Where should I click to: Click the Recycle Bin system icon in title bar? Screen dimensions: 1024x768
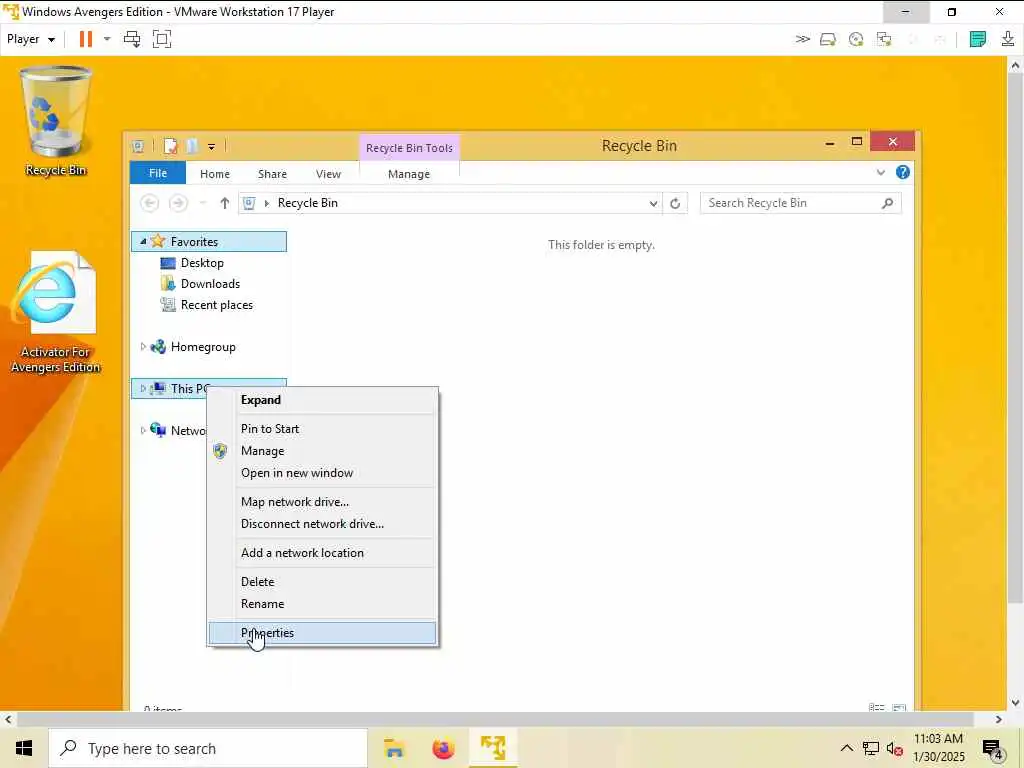(x=138, y=146)
